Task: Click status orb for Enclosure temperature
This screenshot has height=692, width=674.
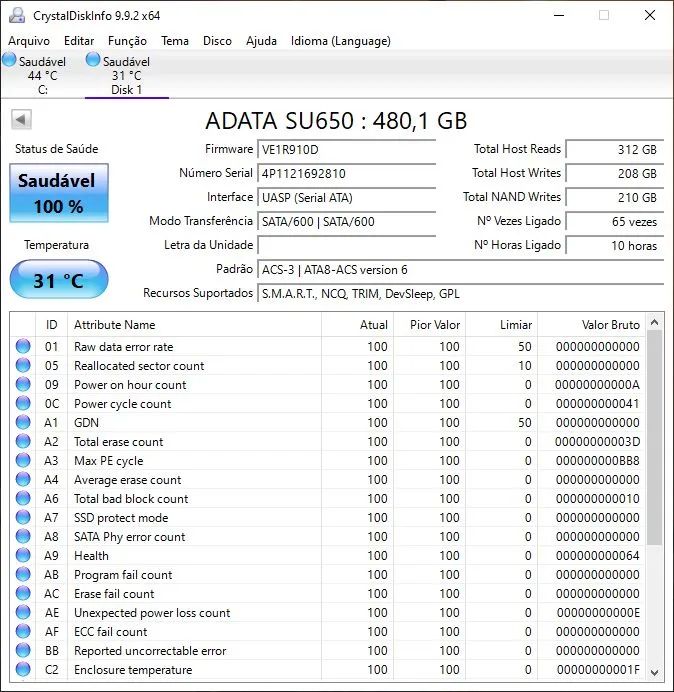Action: (23, 669)
